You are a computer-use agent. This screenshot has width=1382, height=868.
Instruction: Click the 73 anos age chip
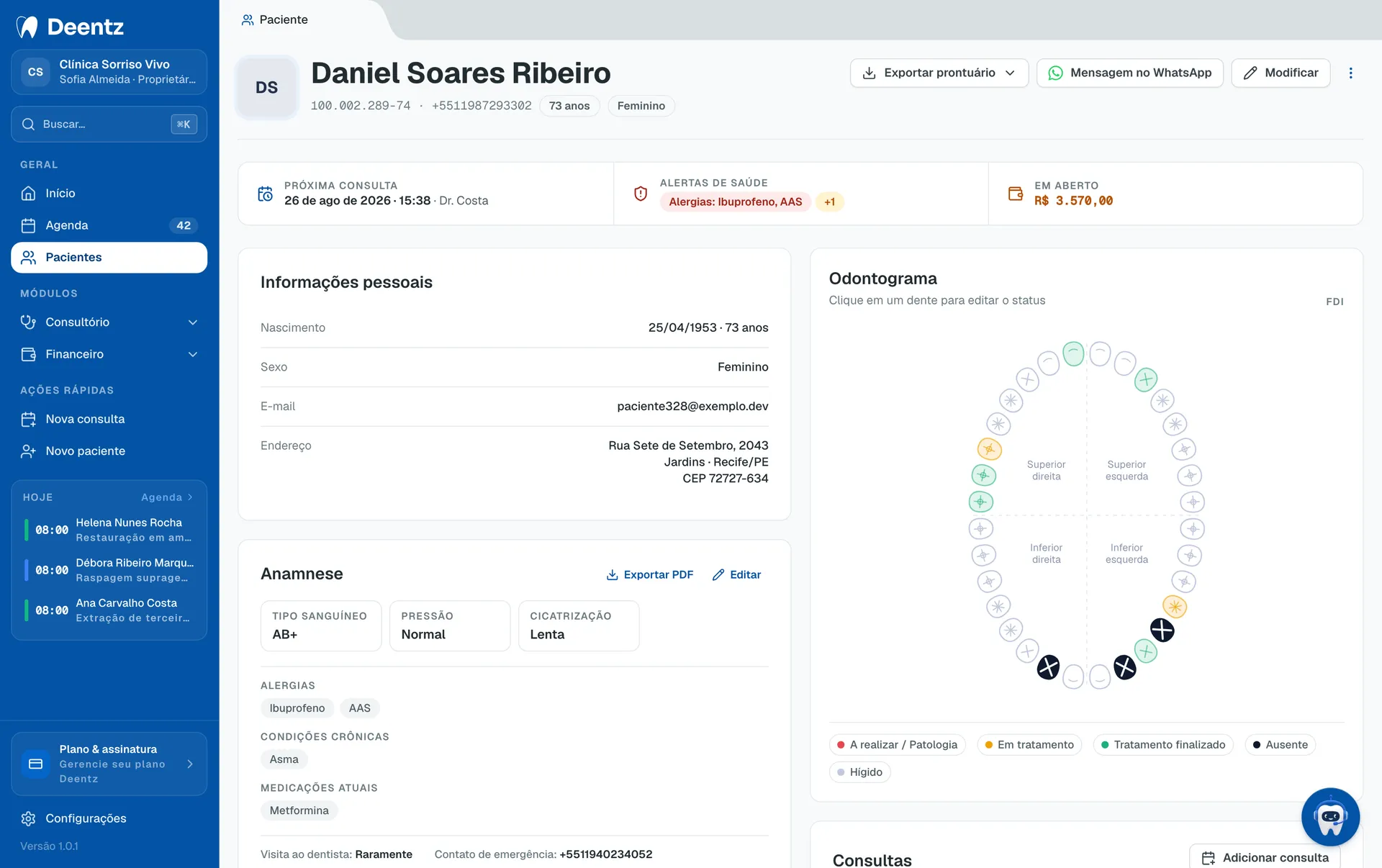pos(569,106)
